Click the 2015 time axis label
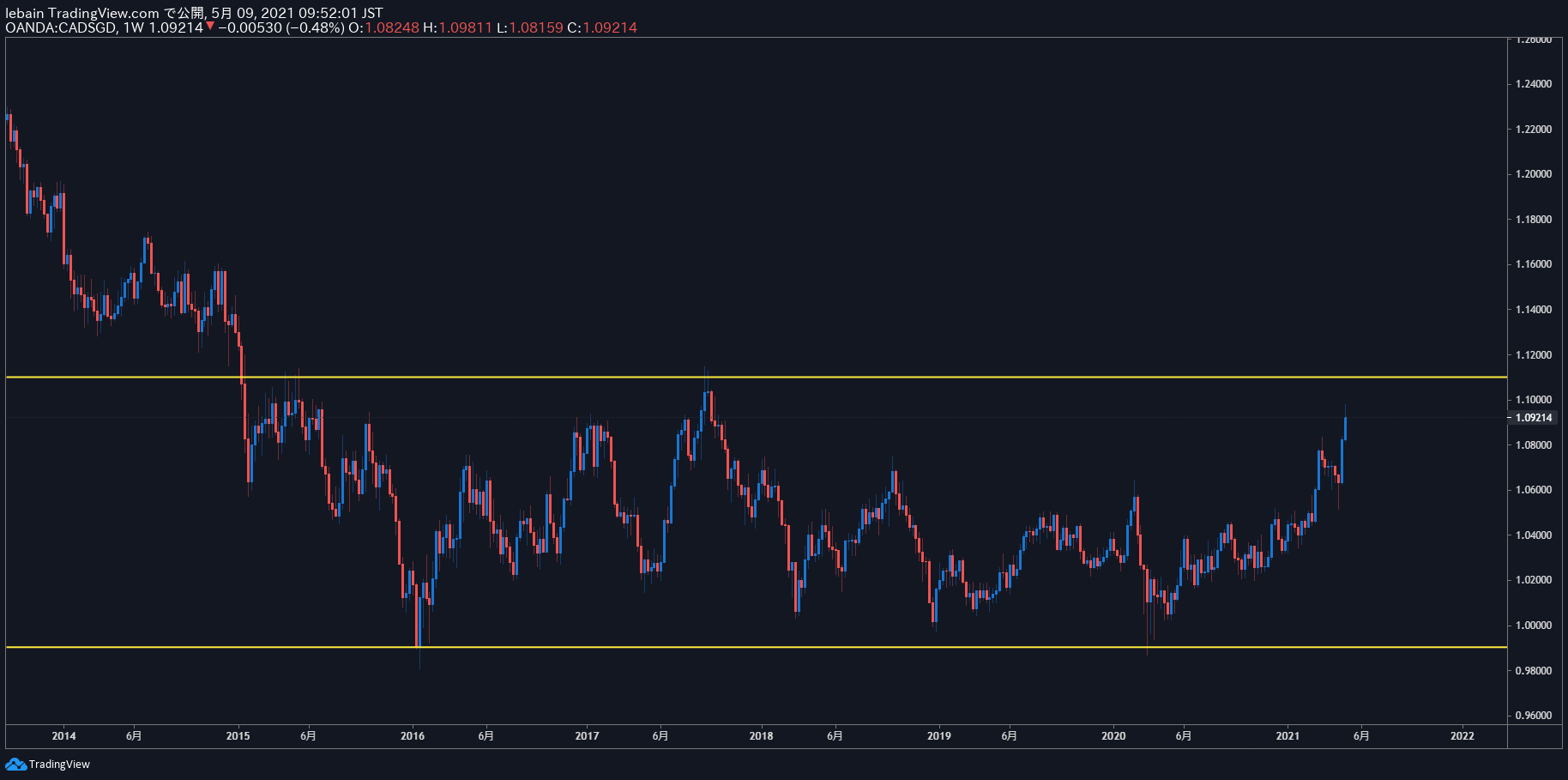This screenshot has height=780, width=1568. tap(238, 736)
